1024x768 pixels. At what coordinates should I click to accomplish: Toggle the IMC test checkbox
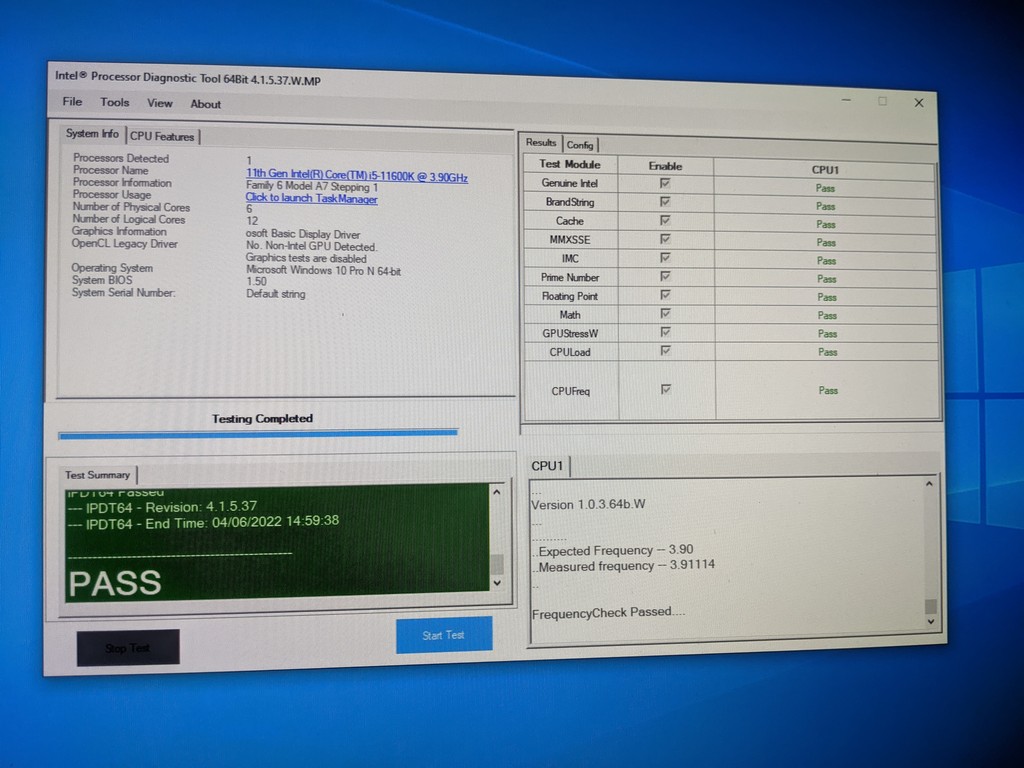pyautogui.click(x=665, y=258)
